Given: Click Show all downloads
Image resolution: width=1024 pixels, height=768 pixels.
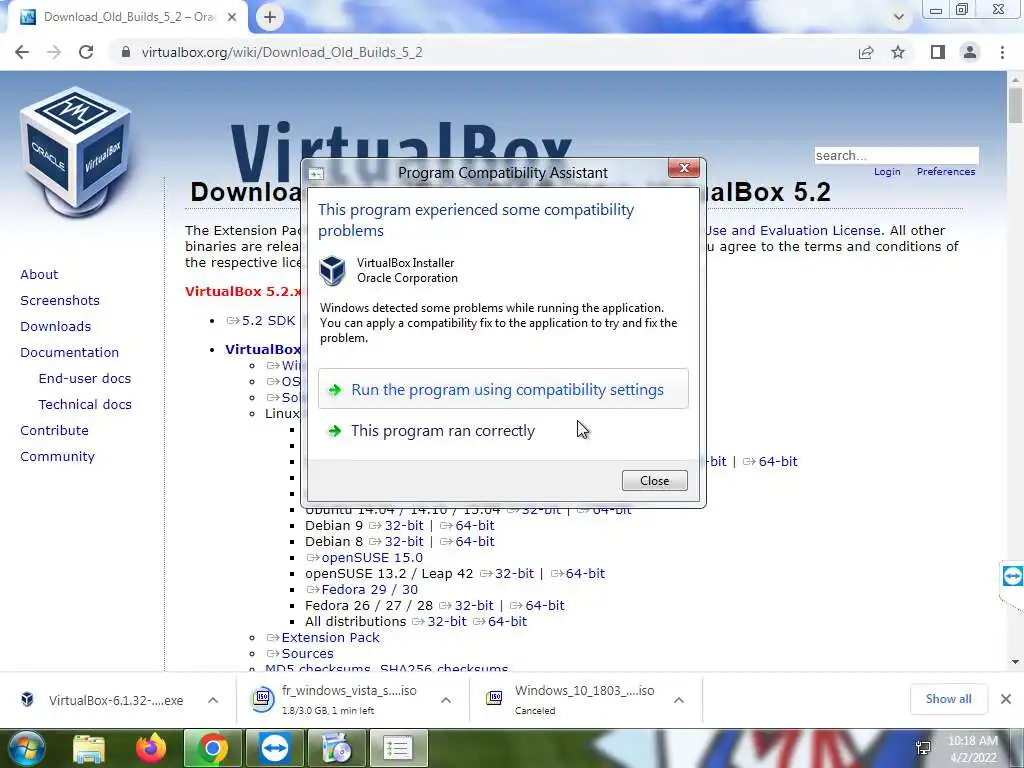Looking at the screenshot, I should click(x=948, y=699).
